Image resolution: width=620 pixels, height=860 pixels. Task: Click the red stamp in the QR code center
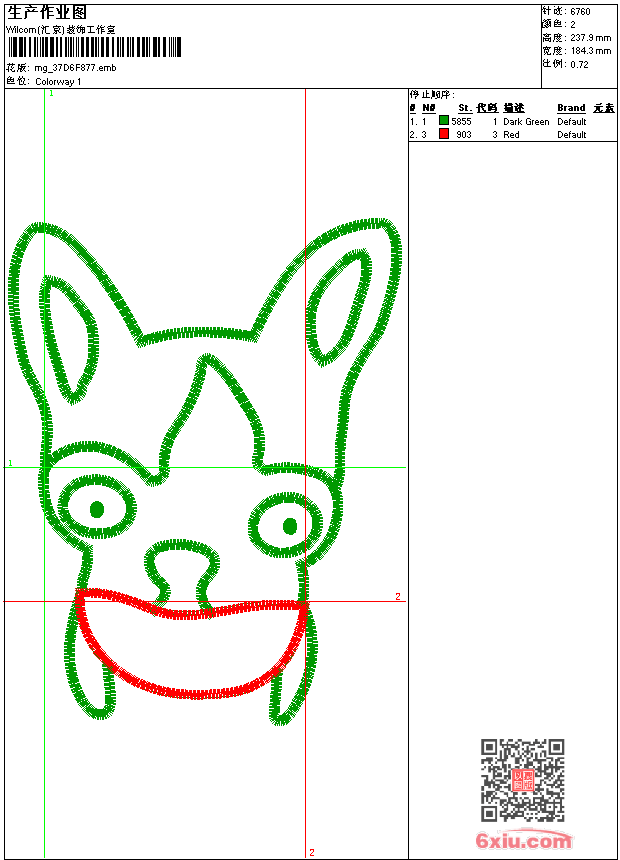(523, 780)
